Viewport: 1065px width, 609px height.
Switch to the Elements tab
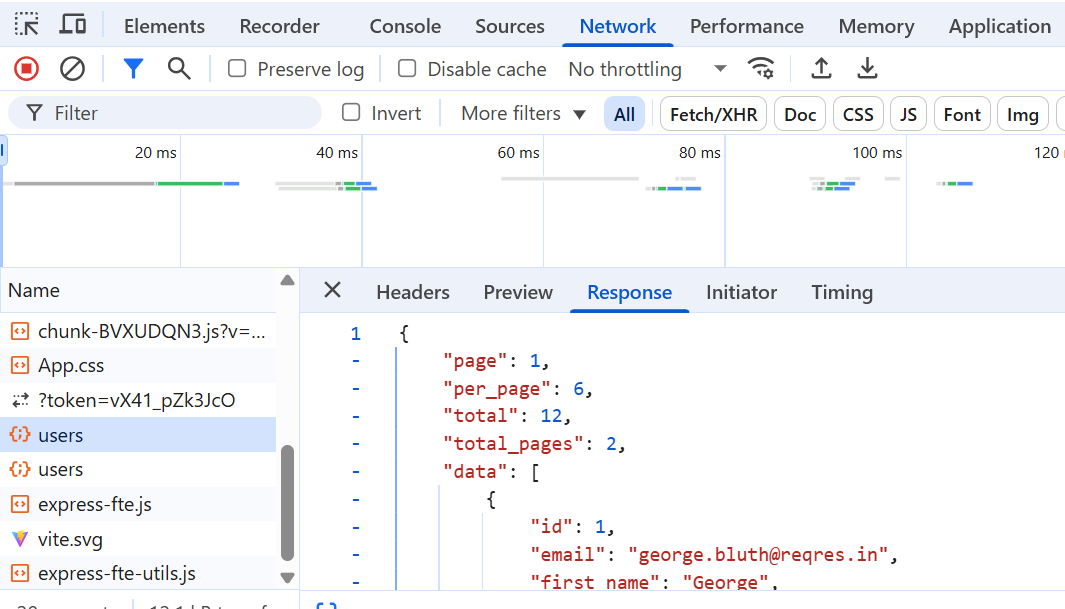tap(164, 26)
